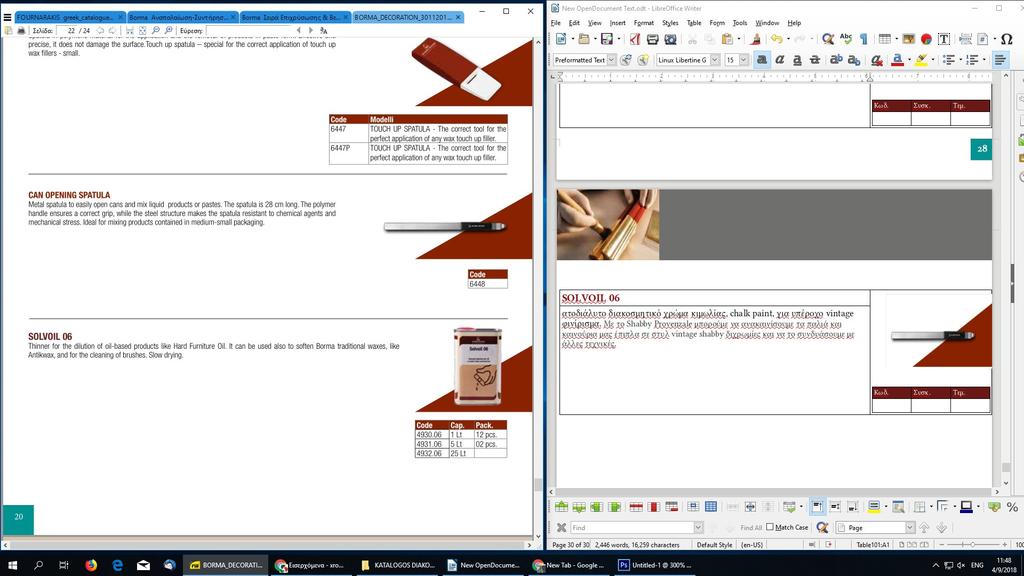1024x576 pixels.
Task: Click PDF page number field 22
Action: pyautogui.click(x=66, y=31)
